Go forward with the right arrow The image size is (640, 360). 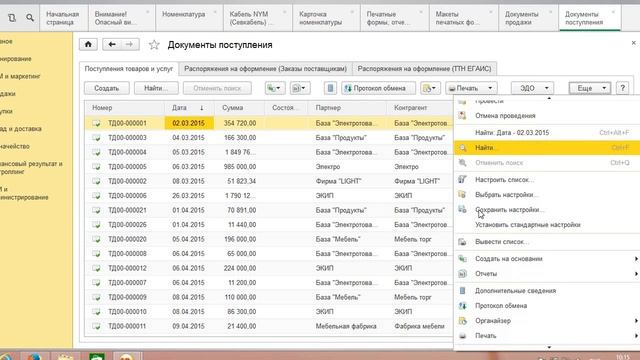(x=130, y=44)
